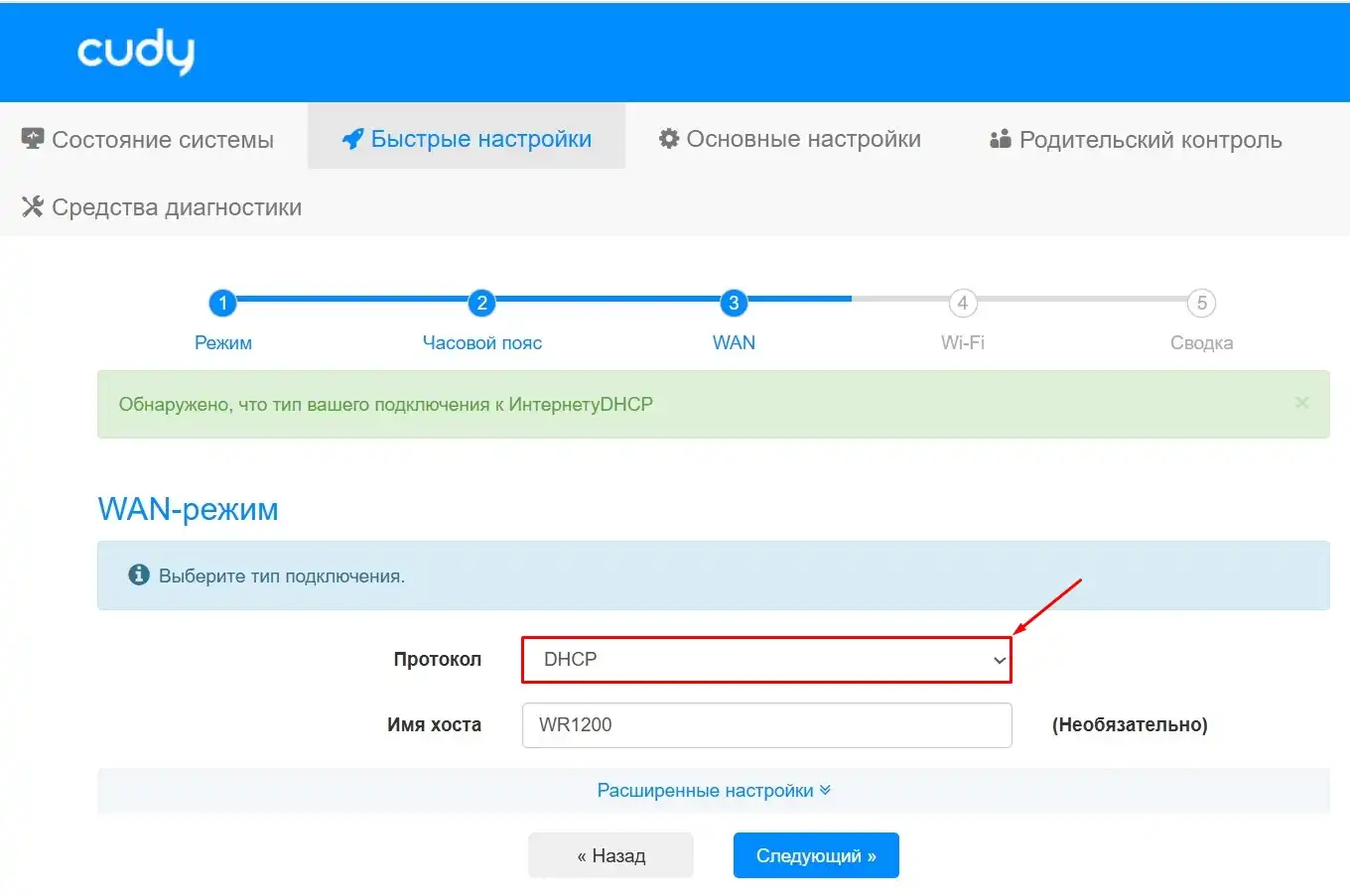This screenshot has height=896, width=1350.
Task: Open the Родительский контроль tab
Action: (1136, 140)
